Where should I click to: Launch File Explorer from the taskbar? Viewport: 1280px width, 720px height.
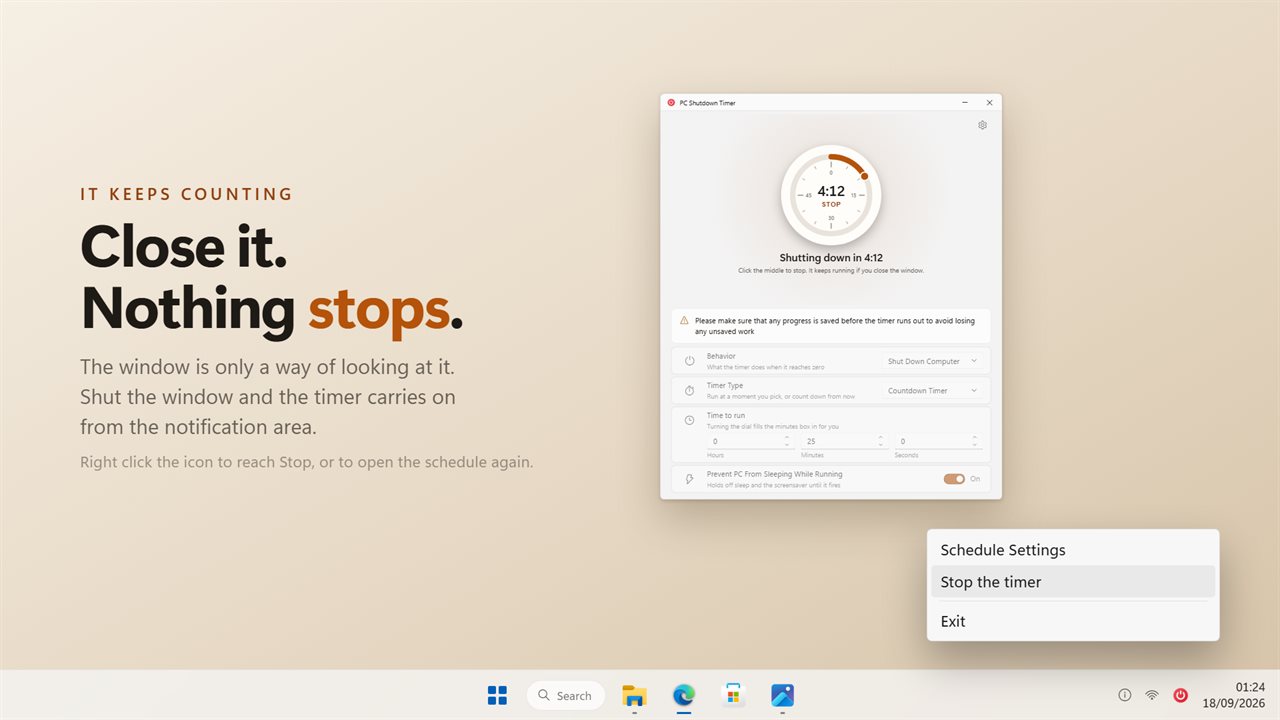pyautogui.click(x=634, y=695)
